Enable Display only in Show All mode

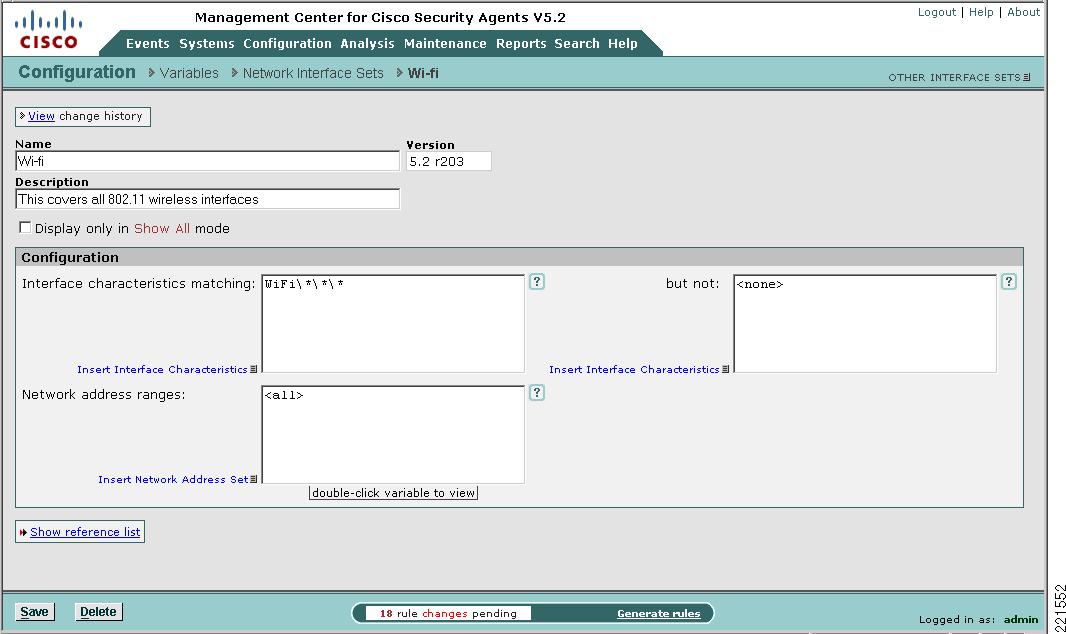coord(25,228)
